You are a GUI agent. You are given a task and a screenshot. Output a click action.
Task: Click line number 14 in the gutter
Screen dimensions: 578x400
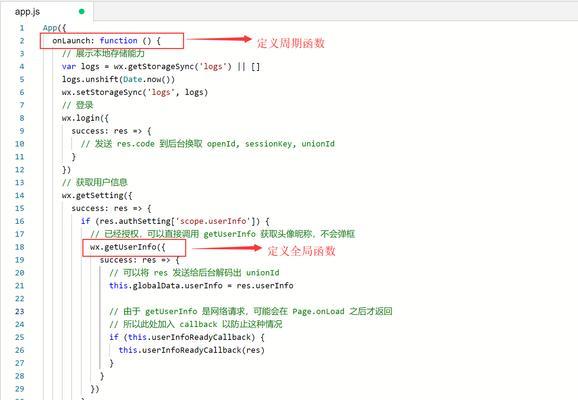20,195
